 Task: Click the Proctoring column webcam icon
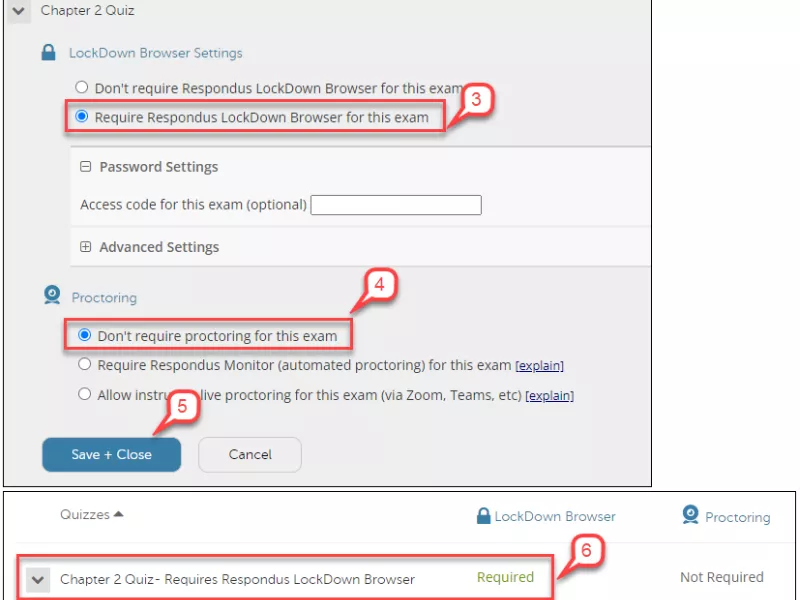(x=690, y=514)
